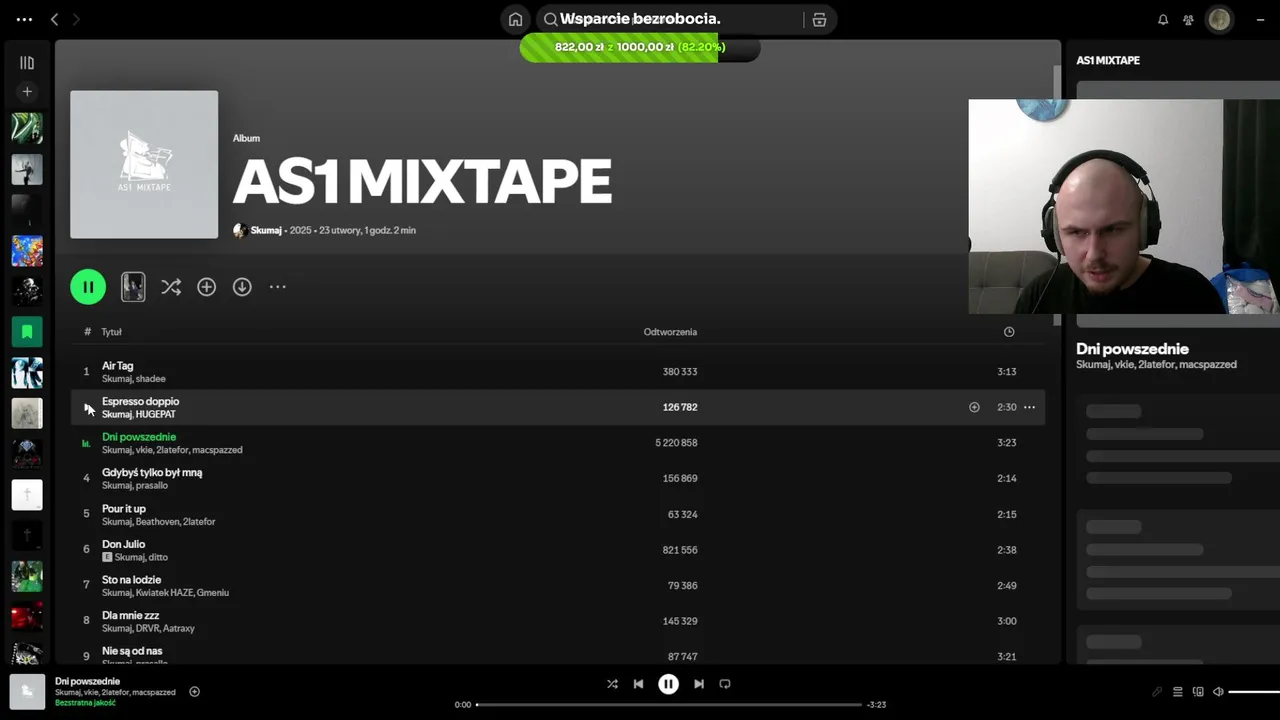Viewport: 1280px width, 720px height.
Task: Select track title Gdybyś tylko był mną
Action: pyautogui.click(x=152, y=472)
